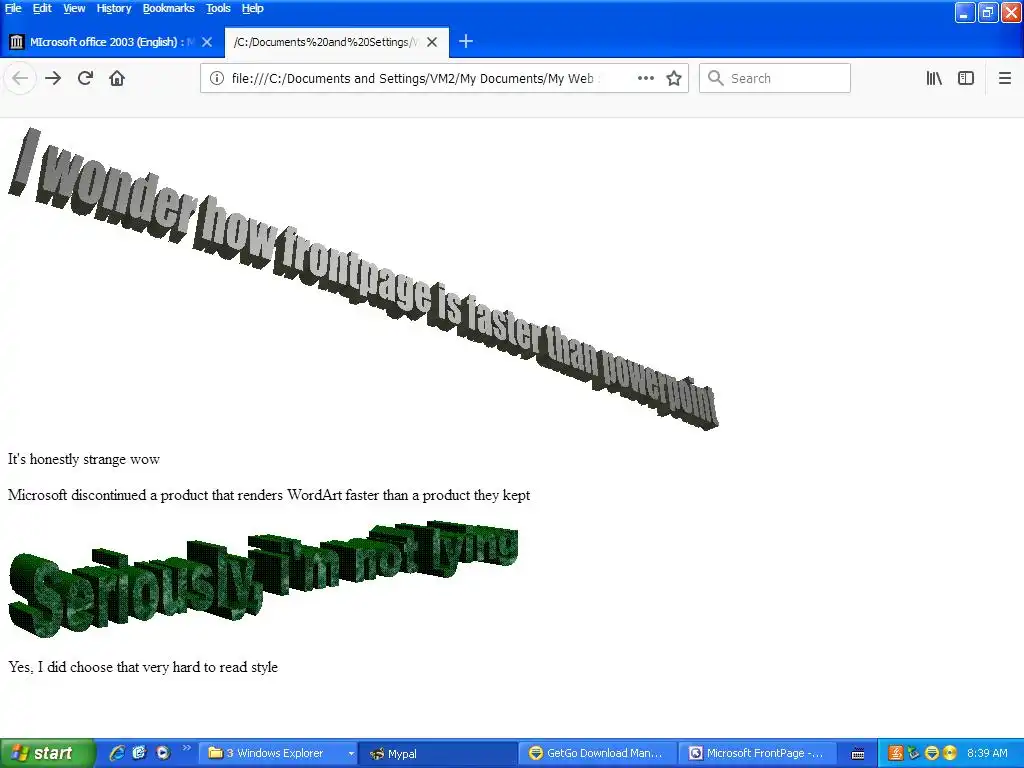1024x768 pixels.
Task: Click the green 'Seriously, I'm not lying' WordArt
Action: coord(263,579)
